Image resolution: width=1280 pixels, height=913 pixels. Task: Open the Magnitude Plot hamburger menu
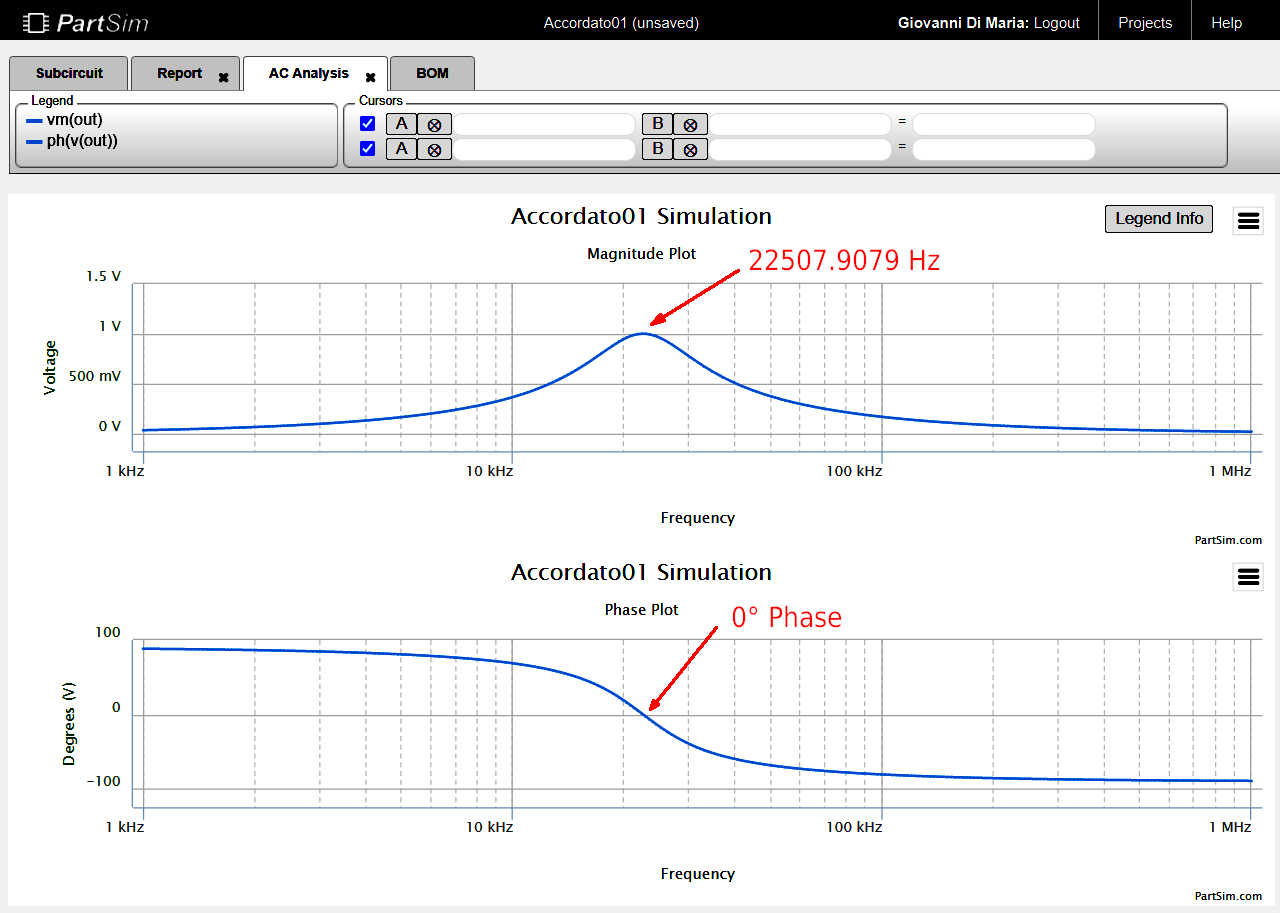coord(1247,220)
